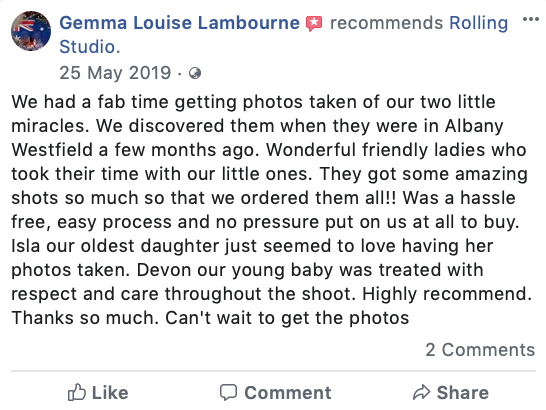Open the 25 May 2019 timestamp

(115, 73)
